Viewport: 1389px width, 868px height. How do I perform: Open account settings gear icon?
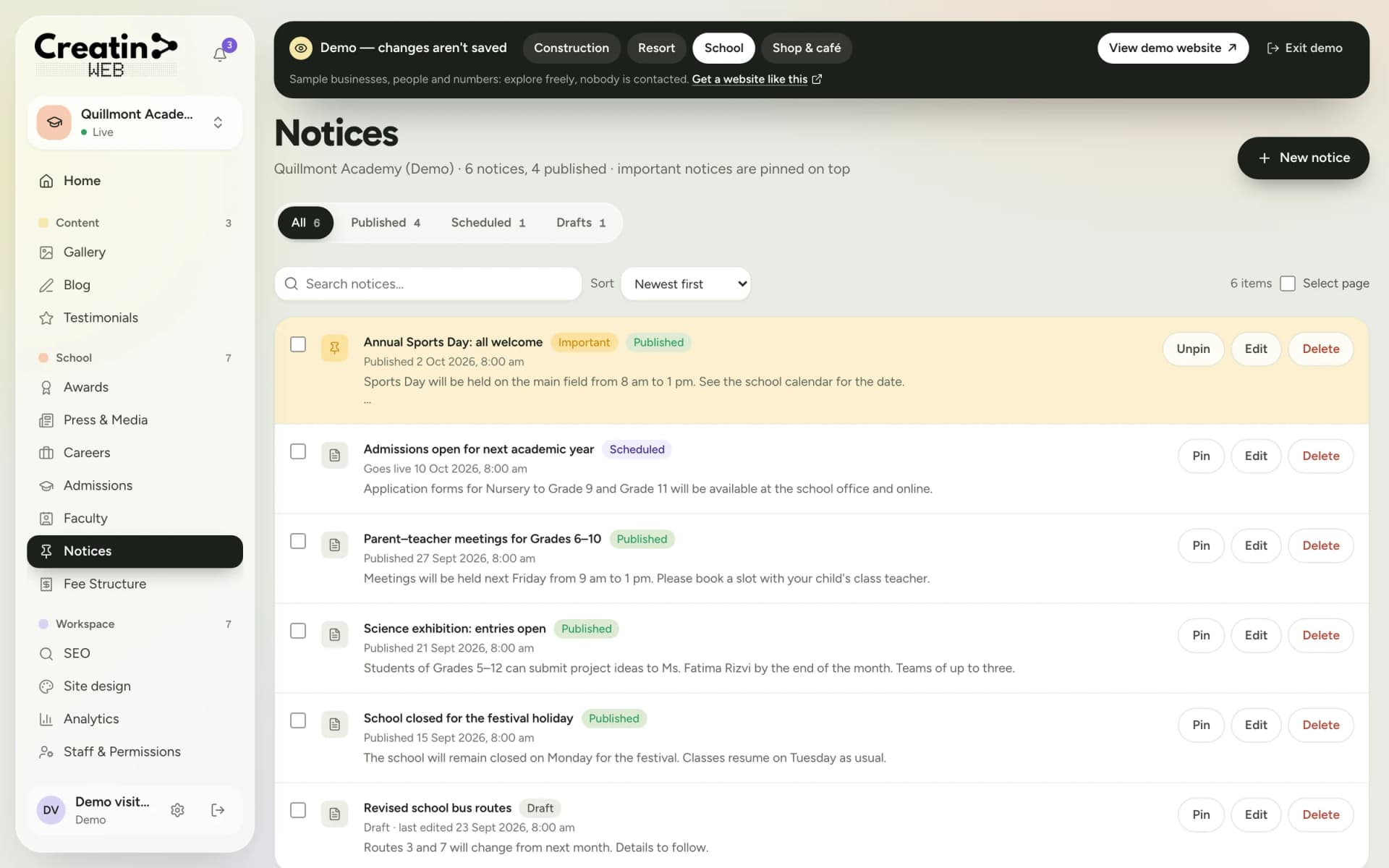tap(177, 810)
